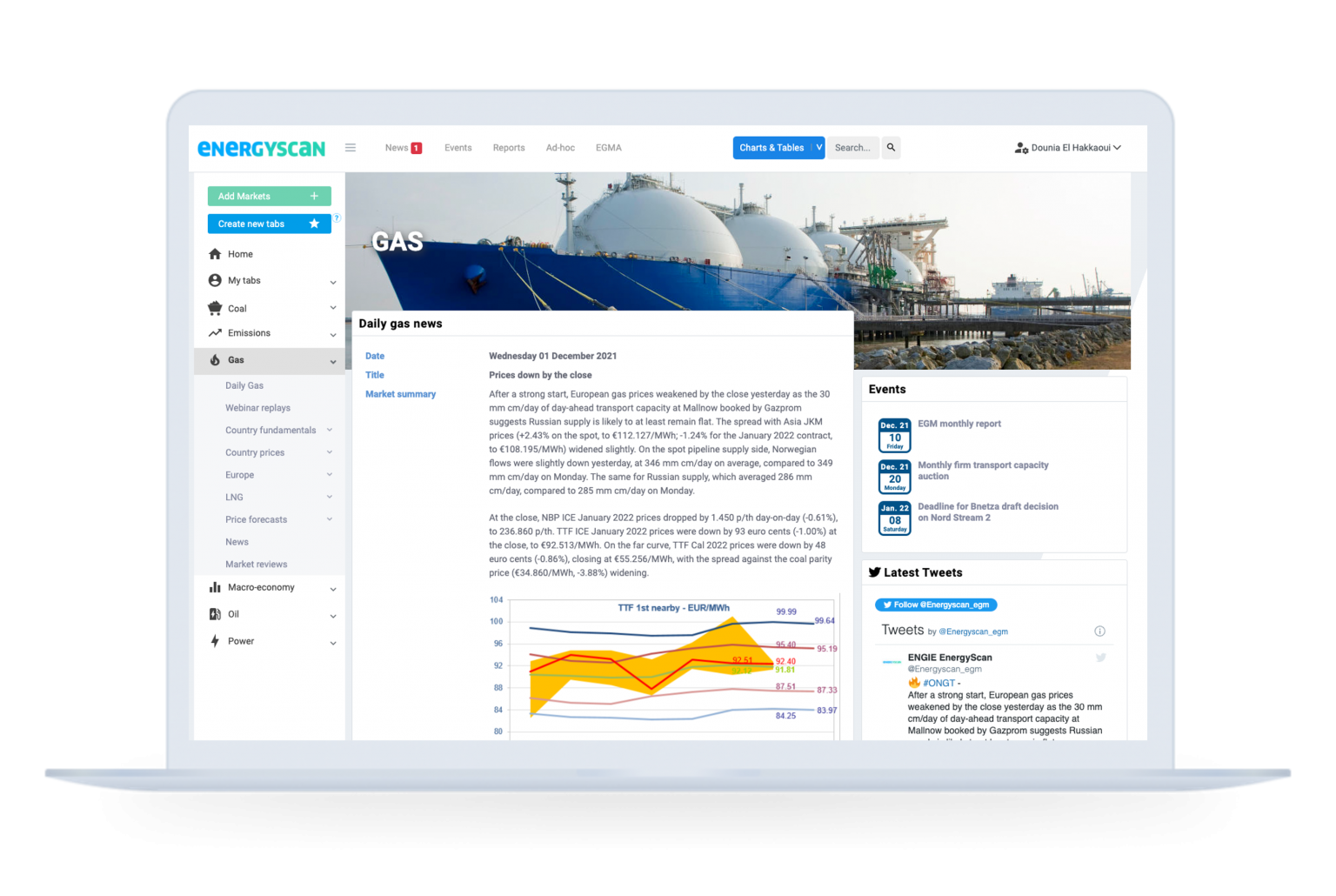This screenshot has width=1336, height=896.
Task: Open Power via the lightning bolt icon
Action: [x=215, y=641]
